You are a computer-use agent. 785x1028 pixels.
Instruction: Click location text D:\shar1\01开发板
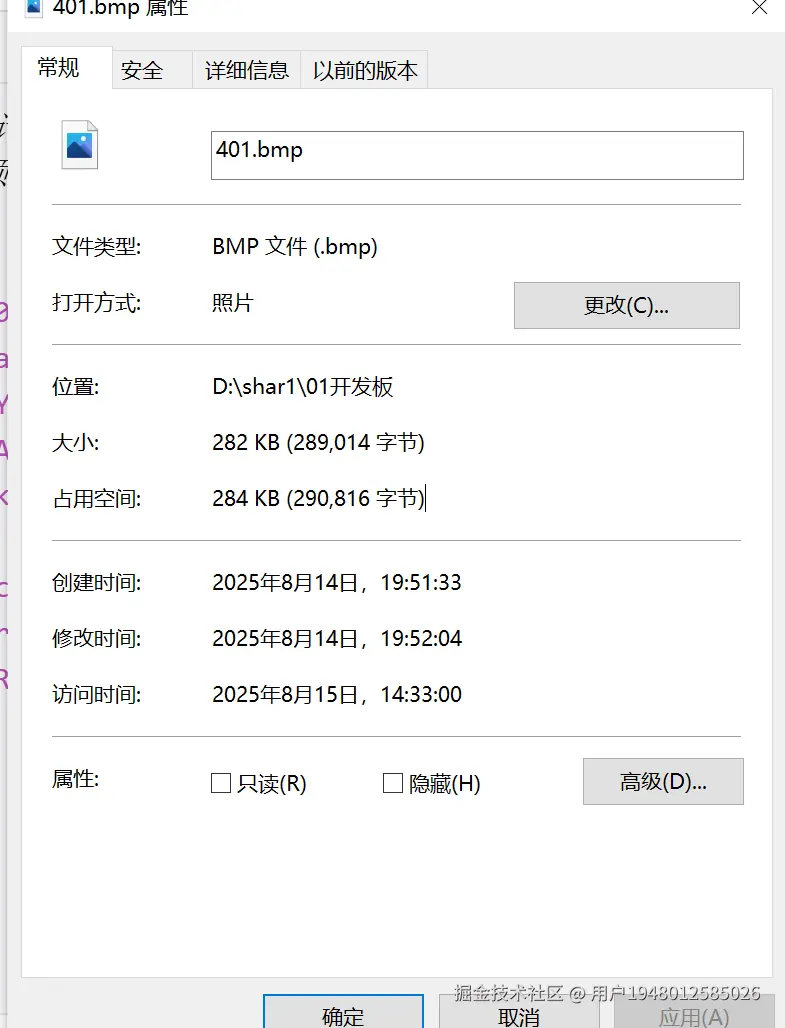302,386
